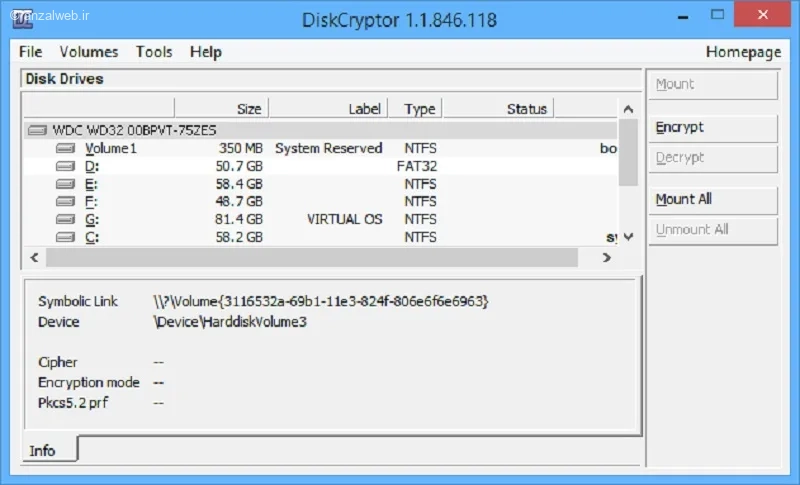The image size is (800, 485).
Task: Select the F: volume name
Action: [91, 201]
